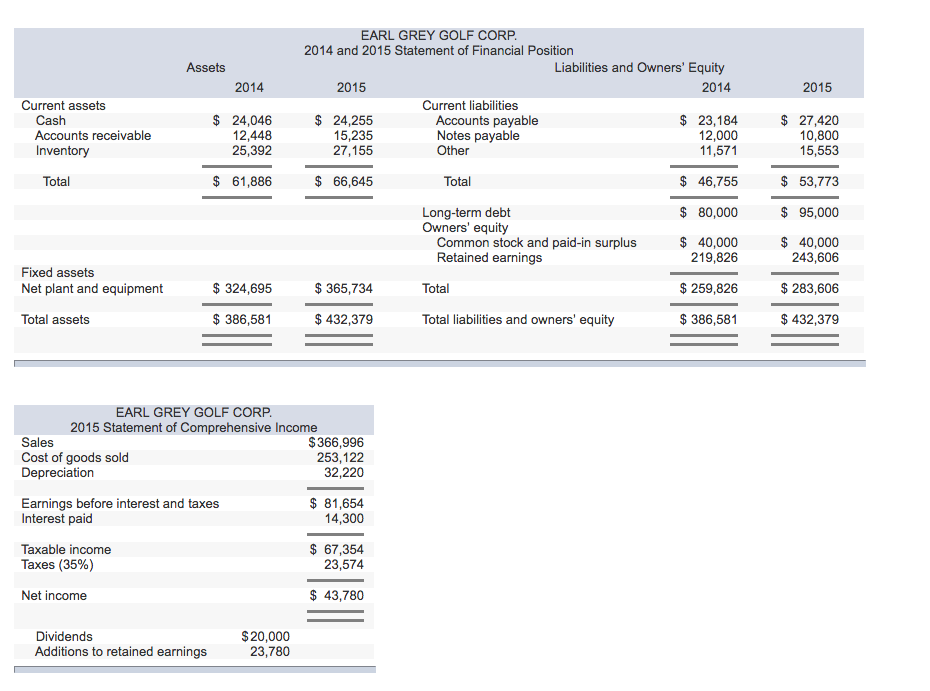Click Total liabilities and owners' equity label

[x=518, y=320]
